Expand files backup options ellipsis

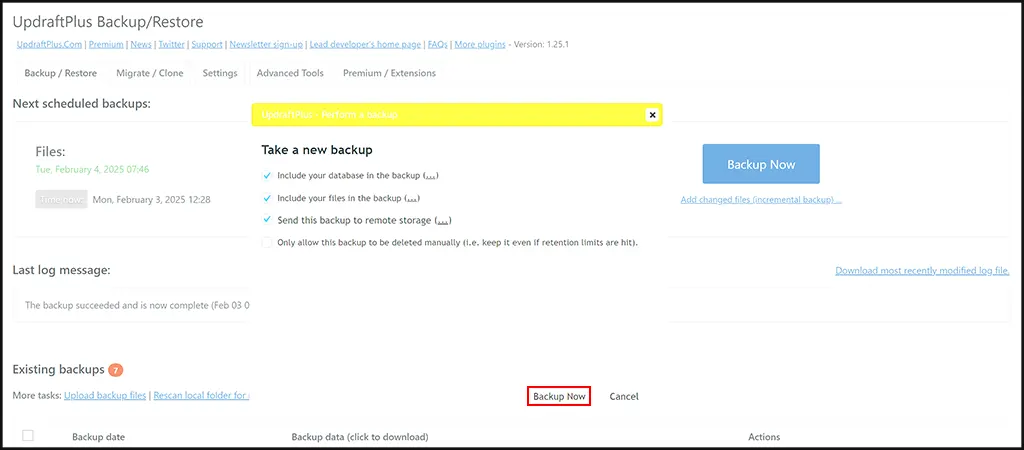[x=412, y=199]
